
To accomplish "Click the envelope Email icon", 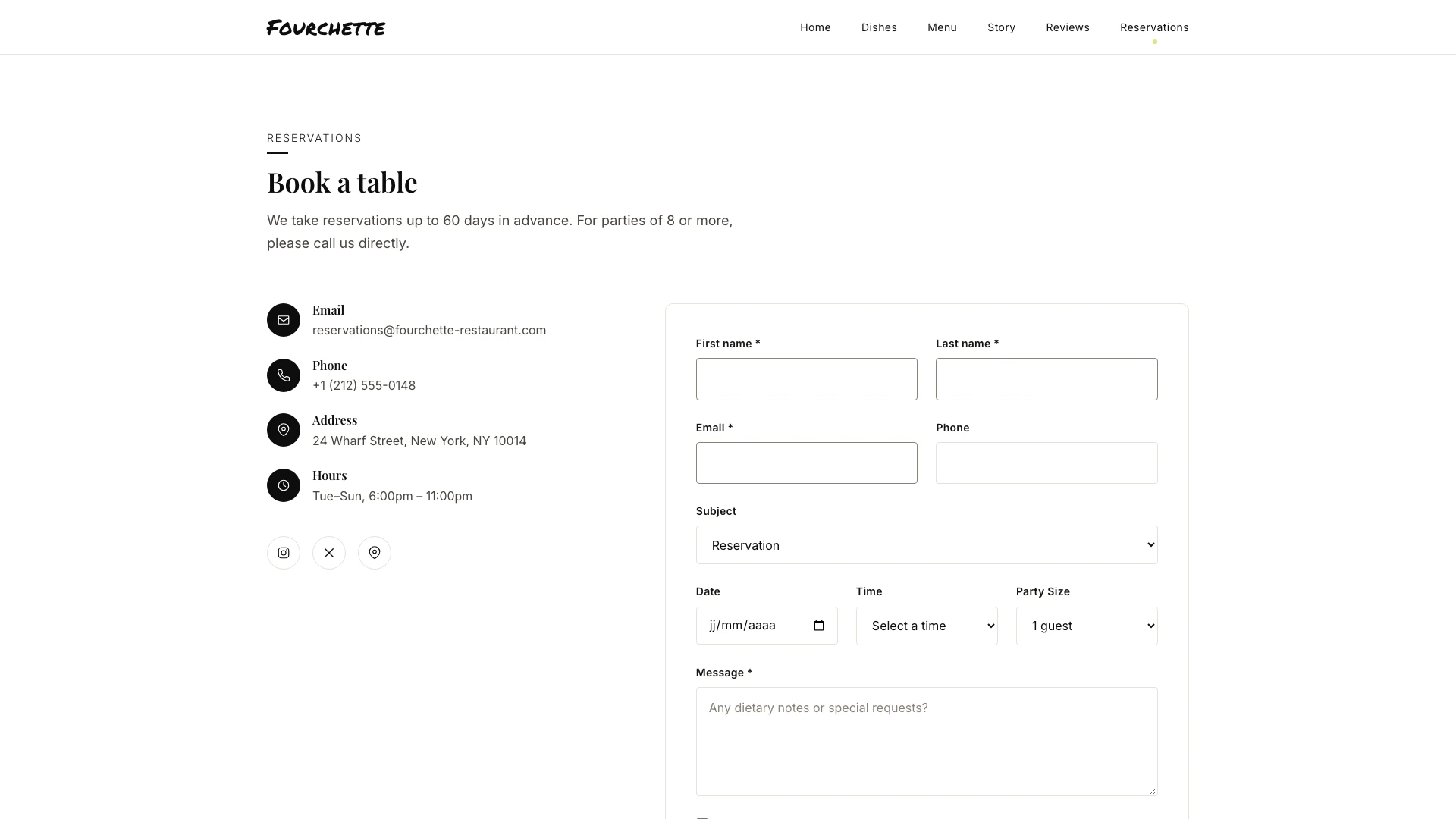I will 284,320.
